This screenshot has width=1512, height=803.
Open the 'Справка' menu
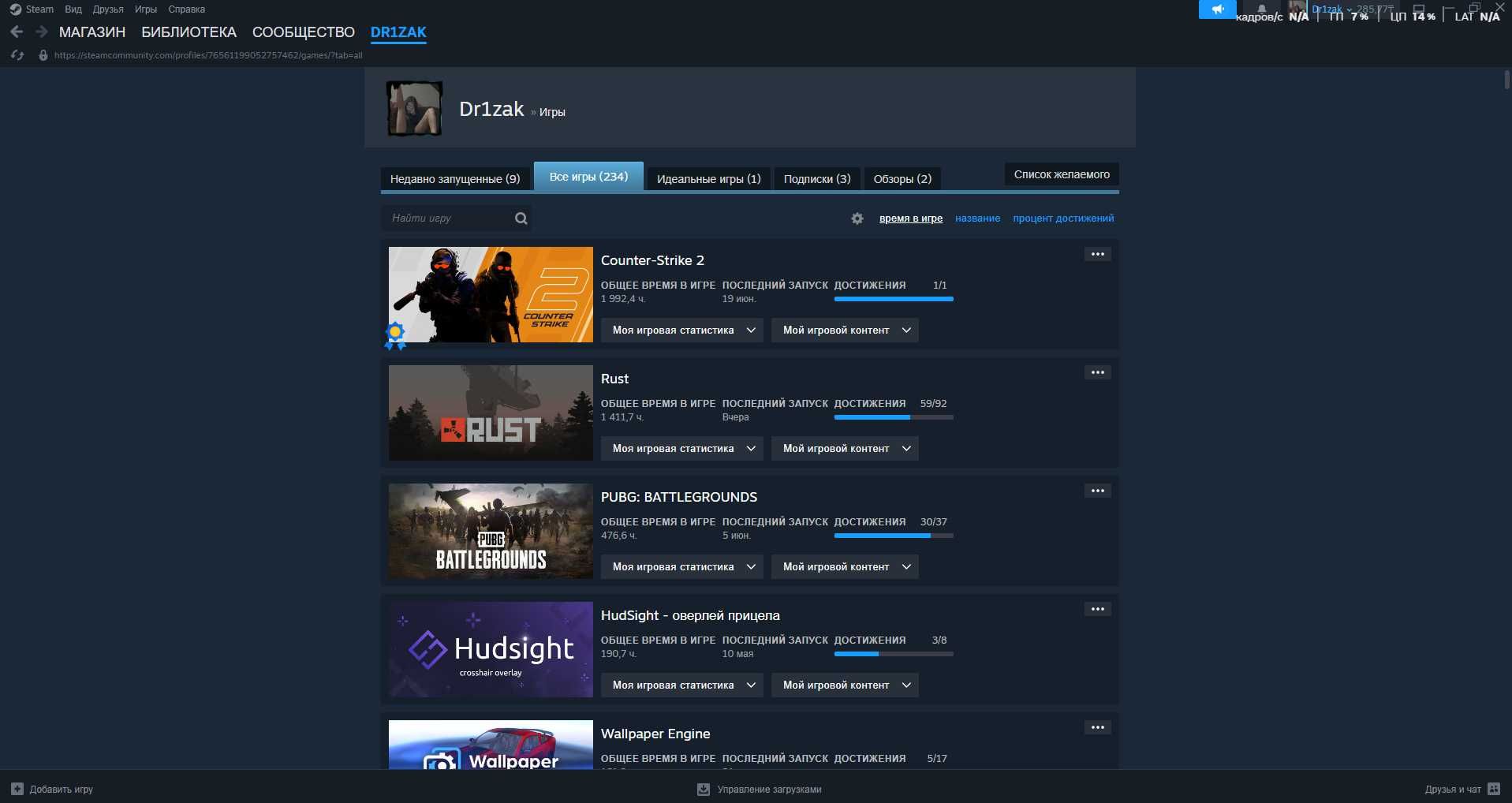187,9
